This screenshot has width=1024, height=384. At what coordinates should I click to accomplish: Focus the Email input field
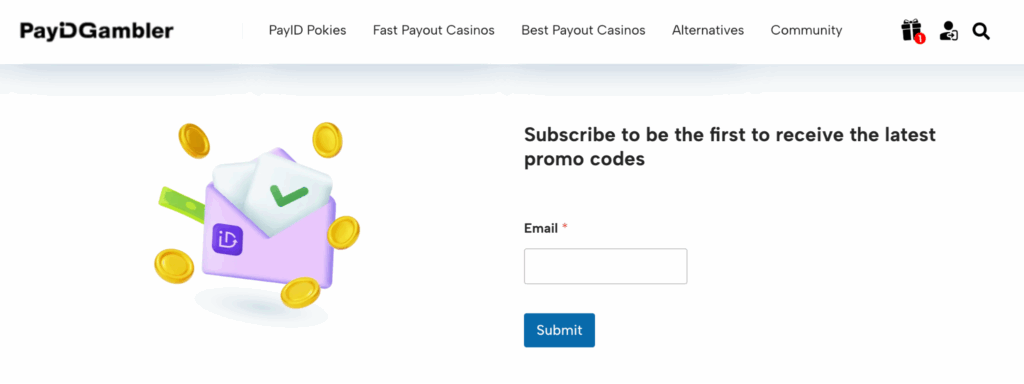605,266
